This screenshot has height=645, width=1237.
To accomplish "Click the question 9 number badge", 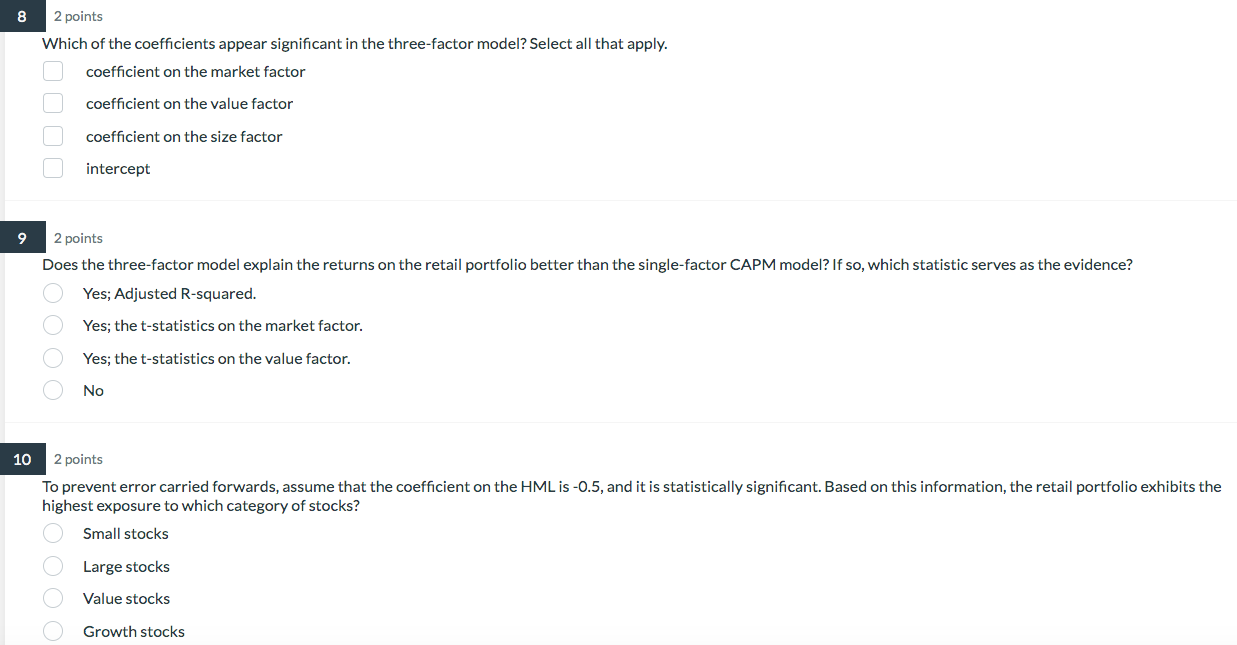I will [x=22, y=237].
